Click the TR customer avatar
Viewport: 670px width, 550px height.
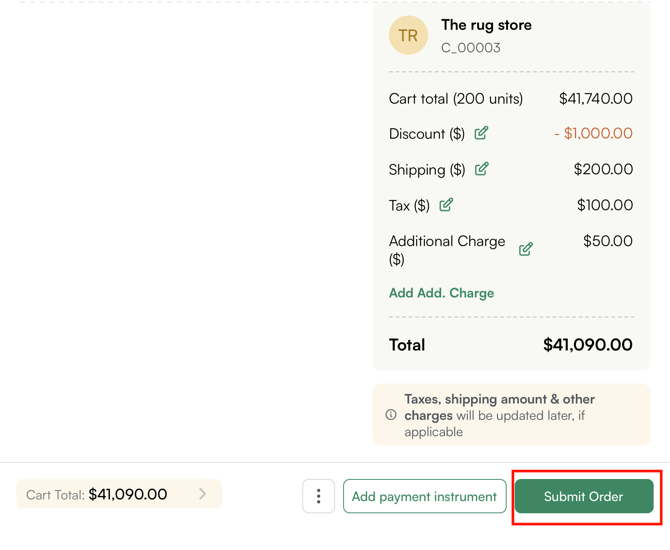pyautogui.click(x=408, y=35)
